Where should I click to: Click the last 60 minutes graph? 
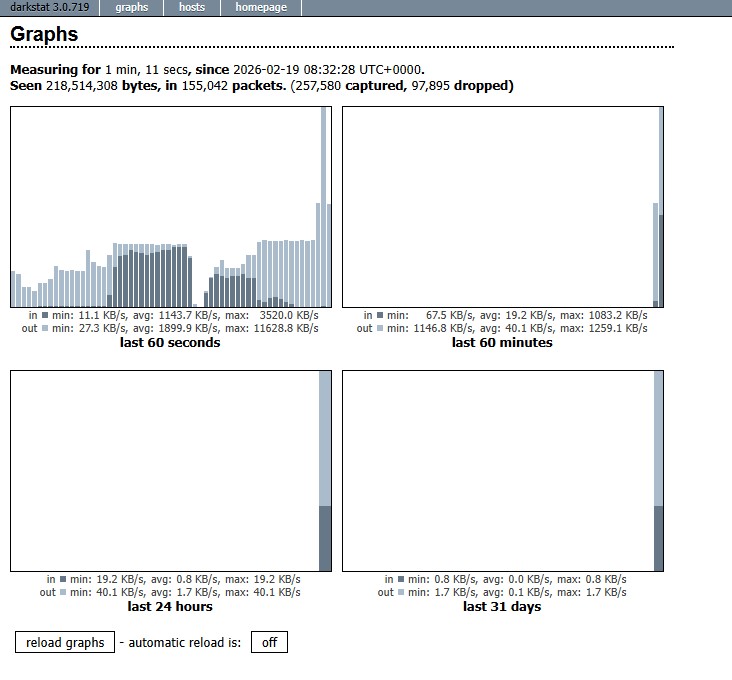503,207
